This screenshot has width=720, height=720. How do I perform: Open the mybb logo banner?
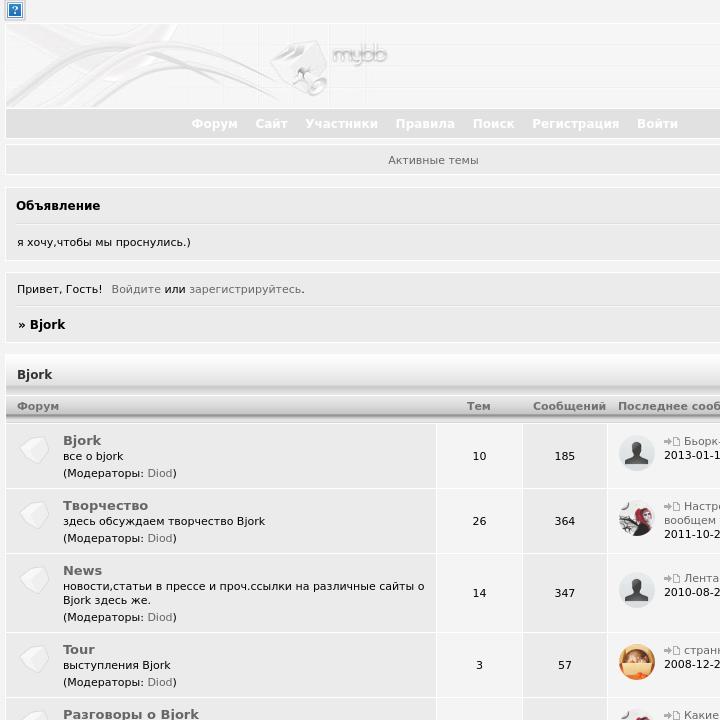point(363,66)
